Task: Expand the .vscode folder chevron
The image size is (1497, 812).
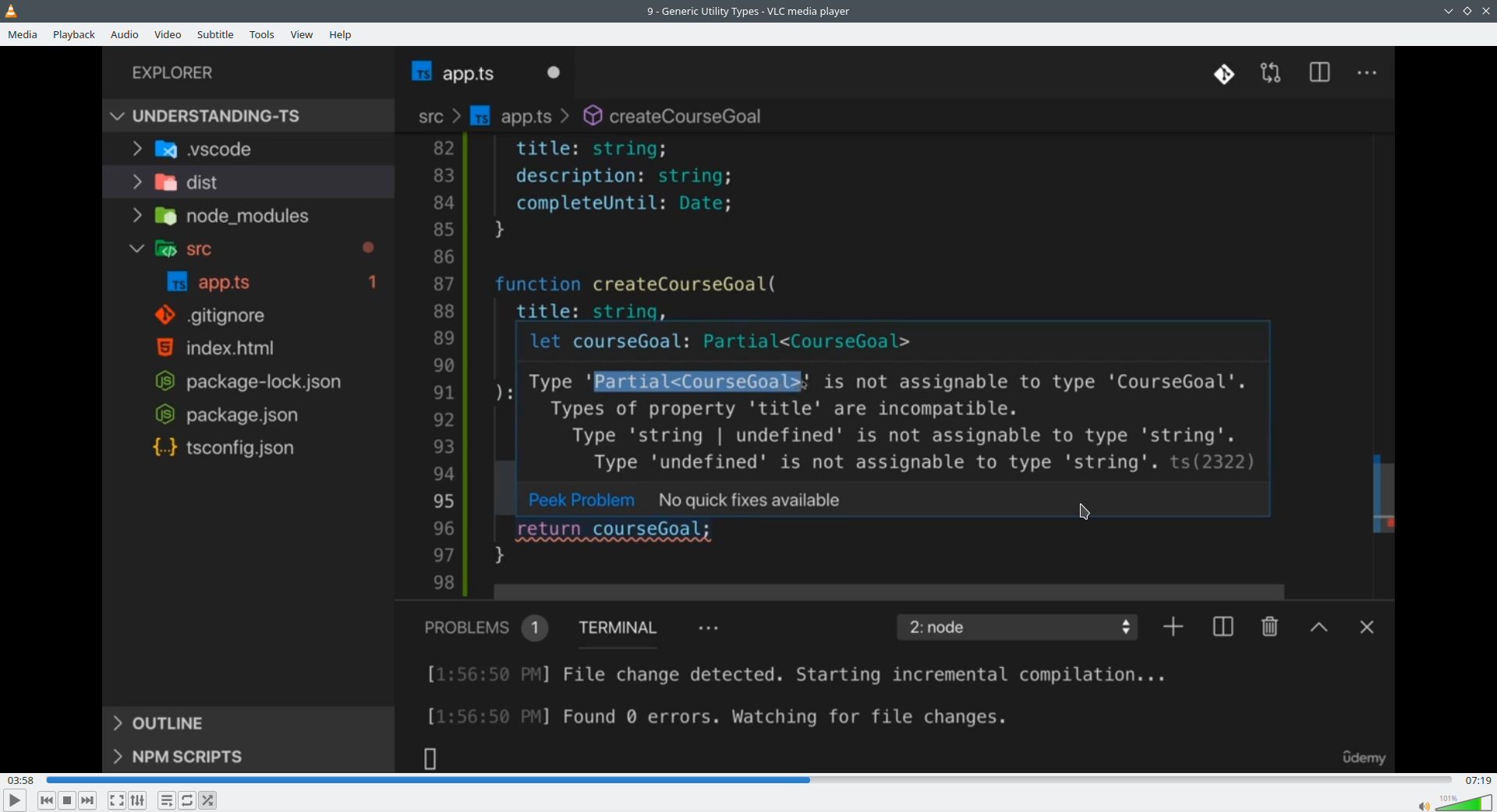Action: click(x=137, y=149)
